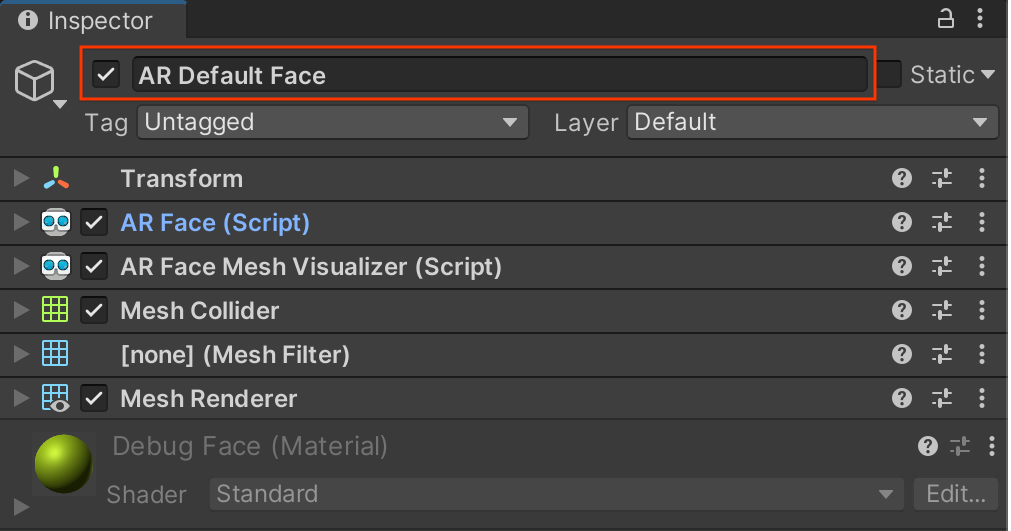
Task: Click the GameObject cube icon
Action: point(35,80)
